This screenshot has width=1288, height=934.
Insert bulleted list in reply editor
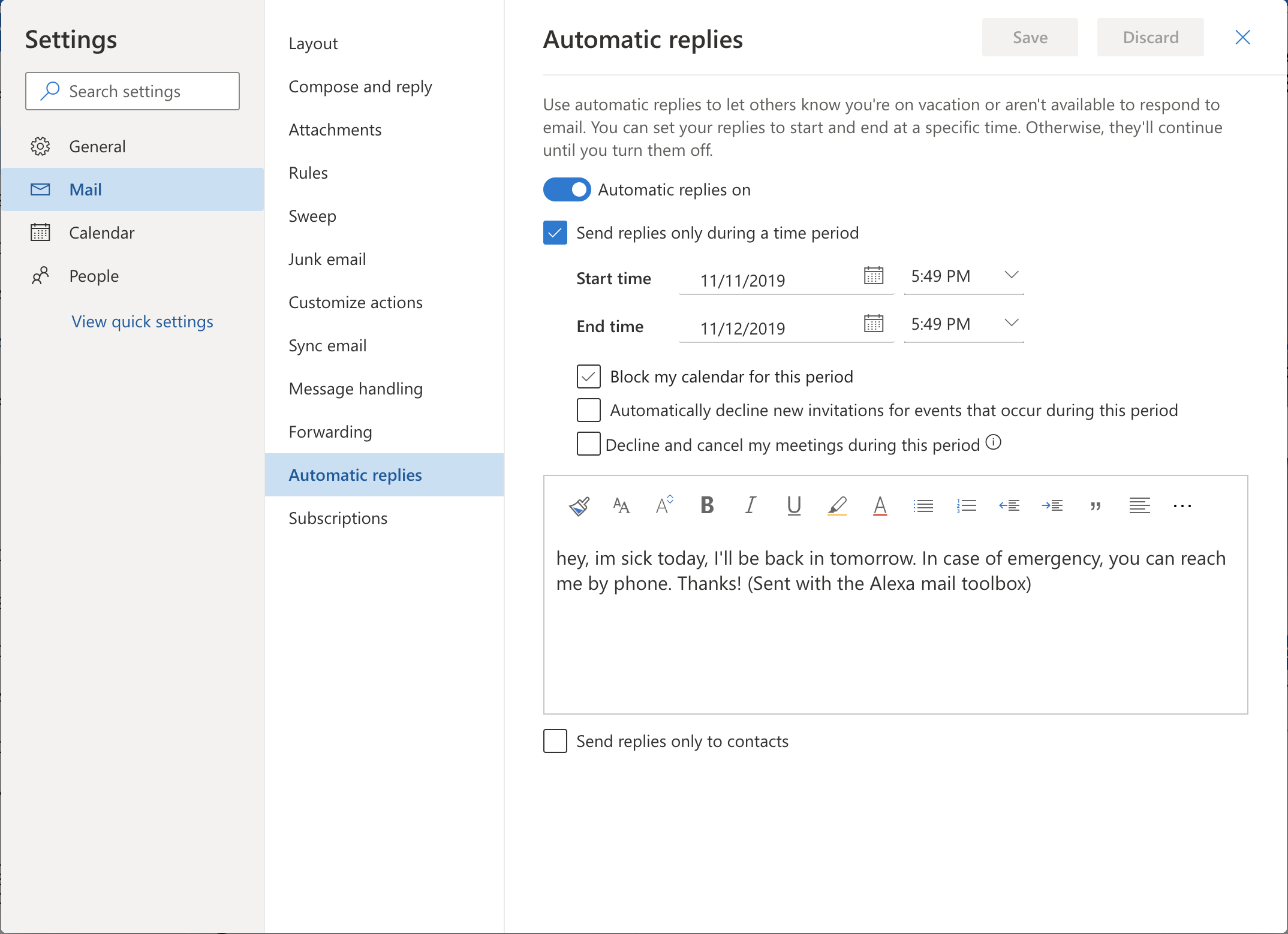coord(923,506)
